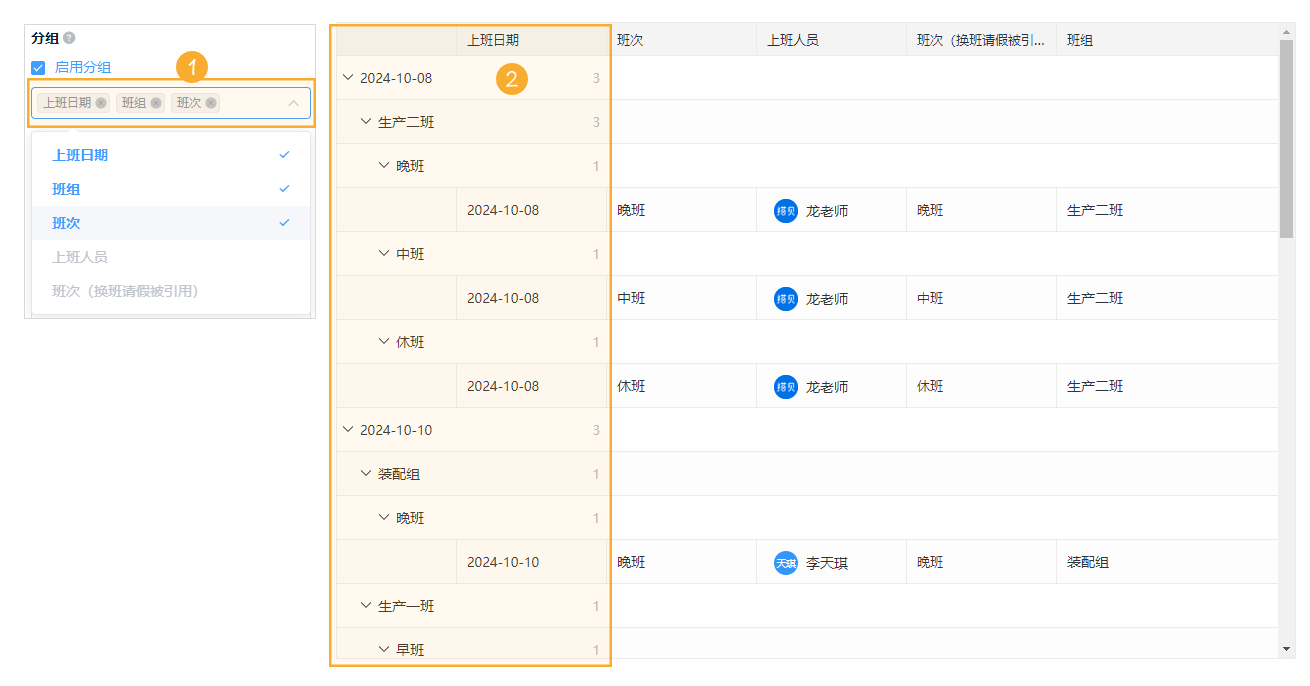Click 李天琪's avatar in the 2024-10-10 row
This screenshot has height=686, width=1310.
click(785, 562)
